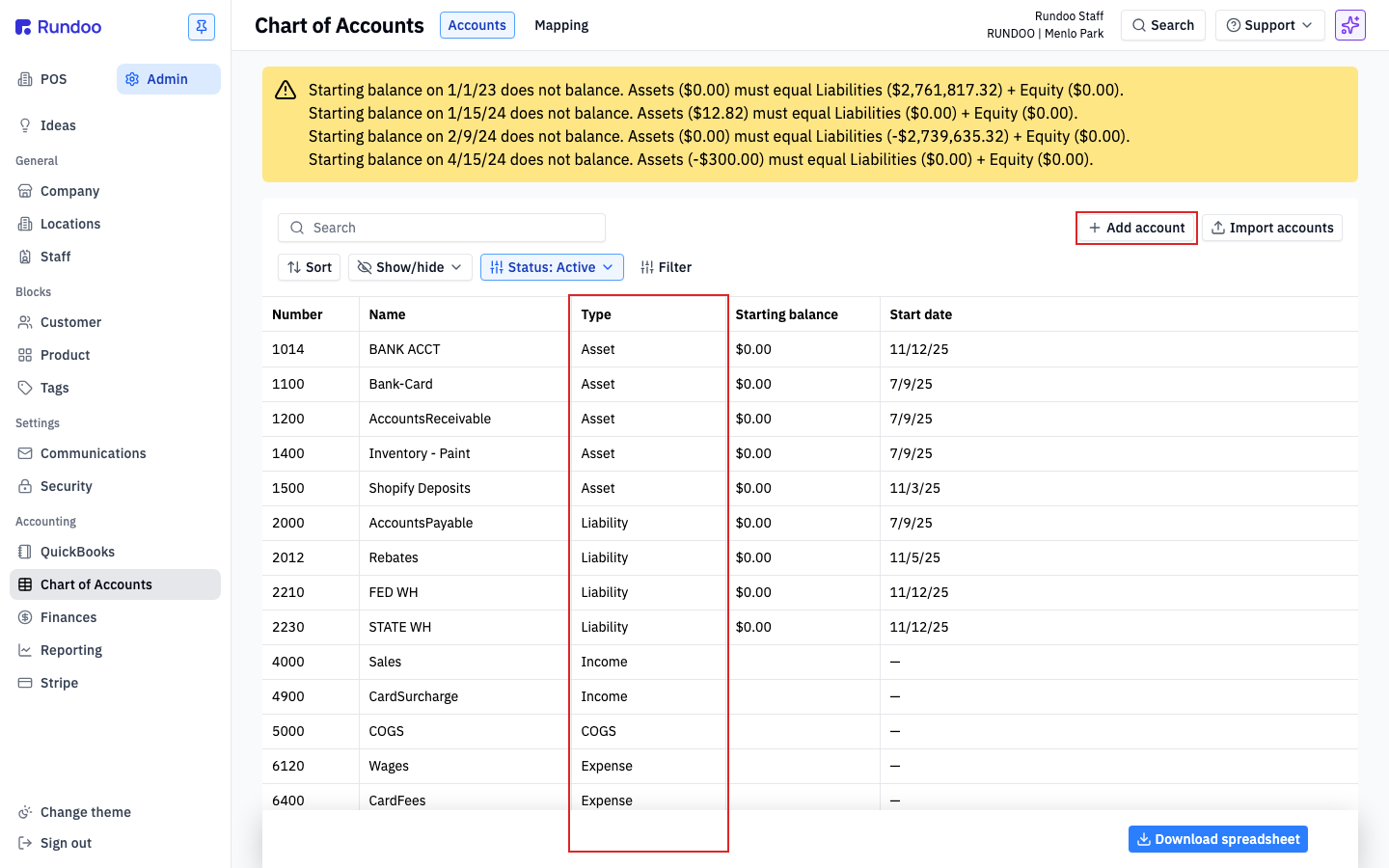Select the CardFees account name
Image resolution: width=1389 pixels, height=868 pixels.
(x=397, y=800)
